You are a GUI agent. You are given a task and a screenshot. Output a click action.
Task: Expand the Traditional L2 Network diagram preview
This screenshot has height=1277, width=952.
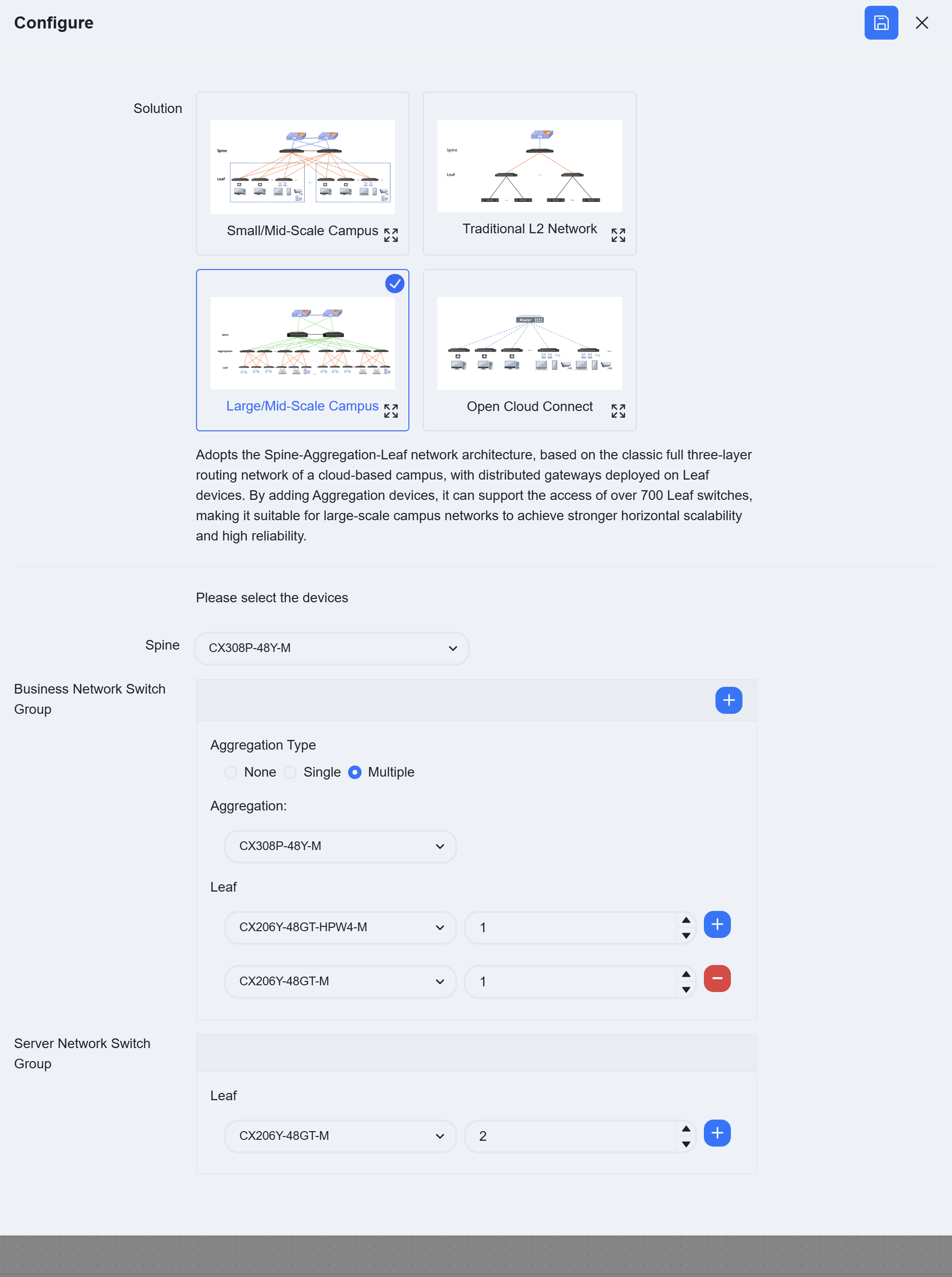(618, 235)
